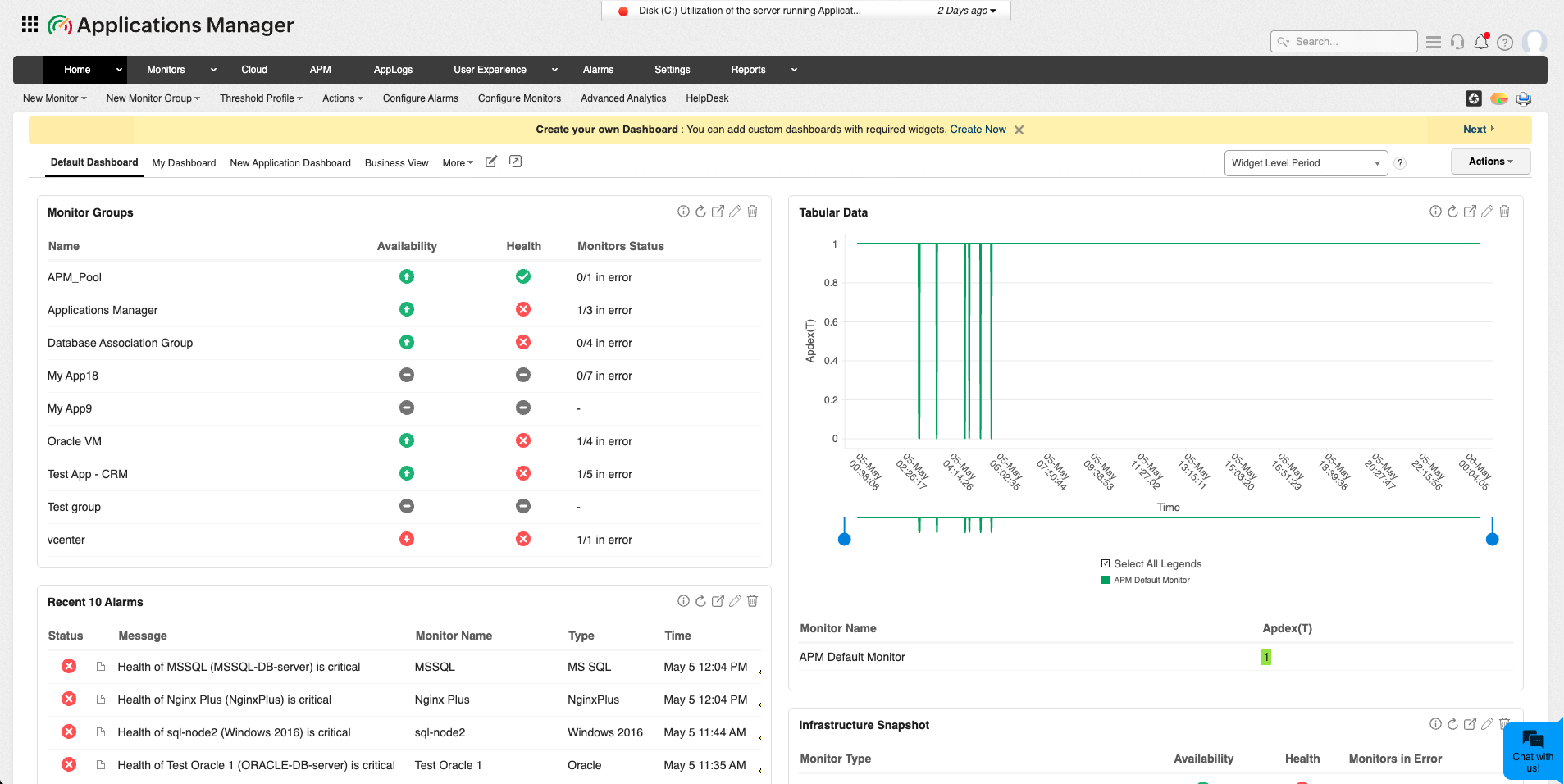Open the app launcher grid icon
The image size is (1564, 784).
[x=30, y=25]
